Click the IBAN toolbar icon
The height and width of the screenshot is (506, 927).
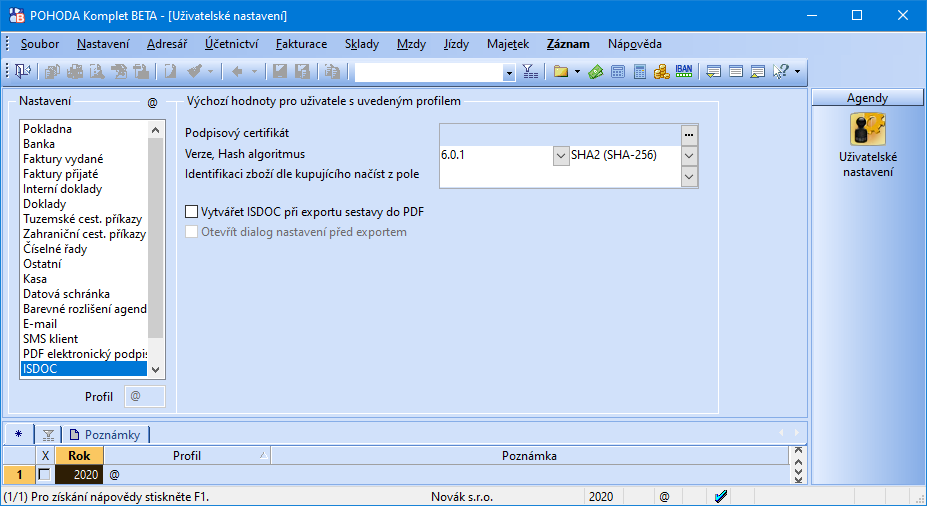[684, 72]
